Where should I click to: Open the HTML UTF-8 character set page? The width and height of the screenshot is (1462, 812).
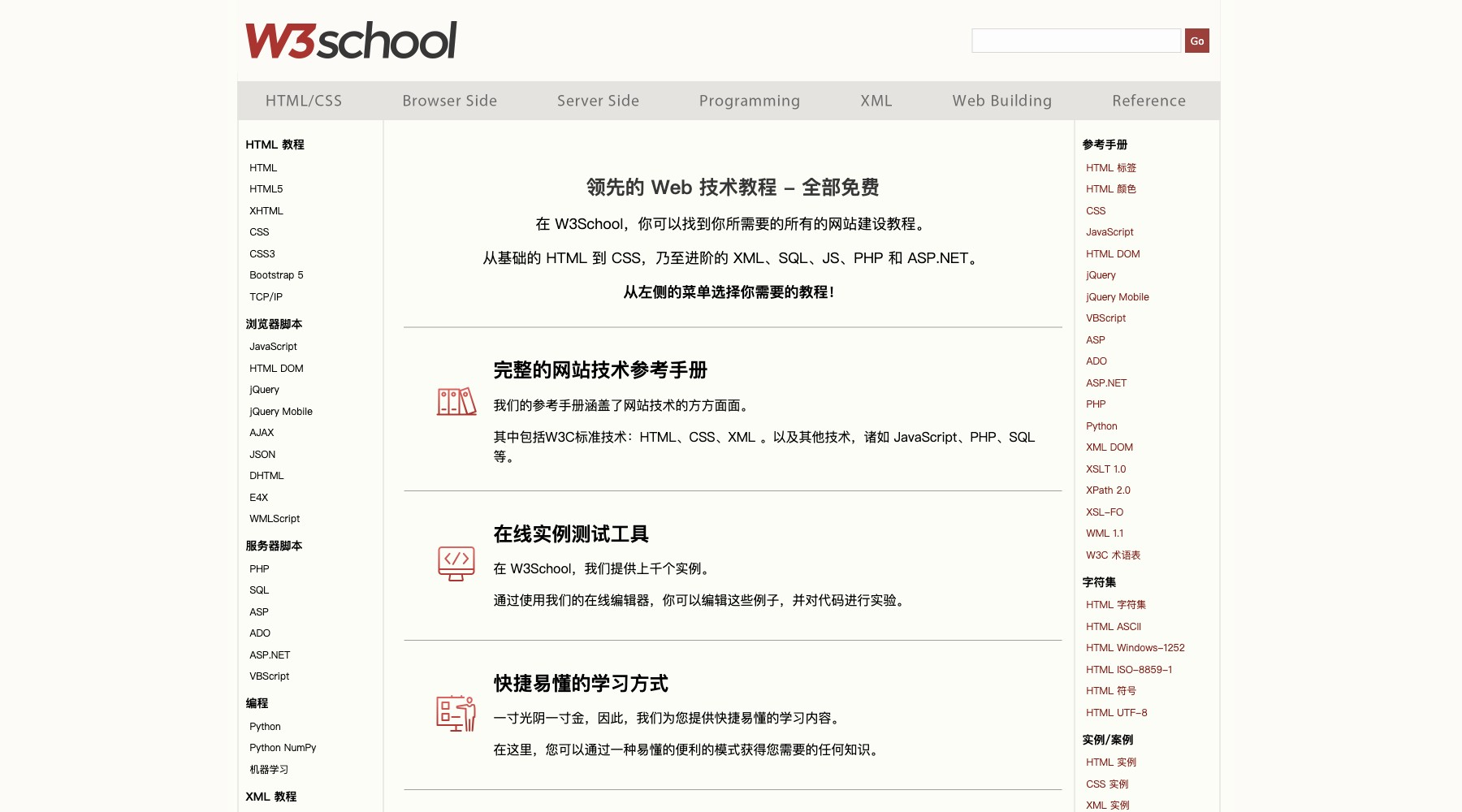1116,712
